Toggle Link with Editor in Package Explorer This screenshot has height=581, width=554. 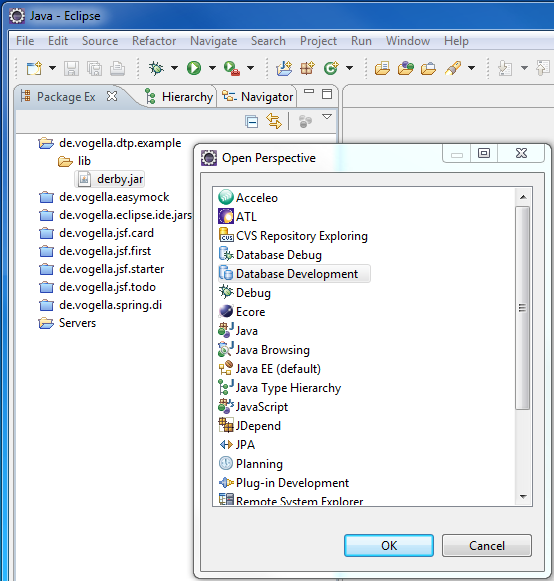[x=274, y=122]
